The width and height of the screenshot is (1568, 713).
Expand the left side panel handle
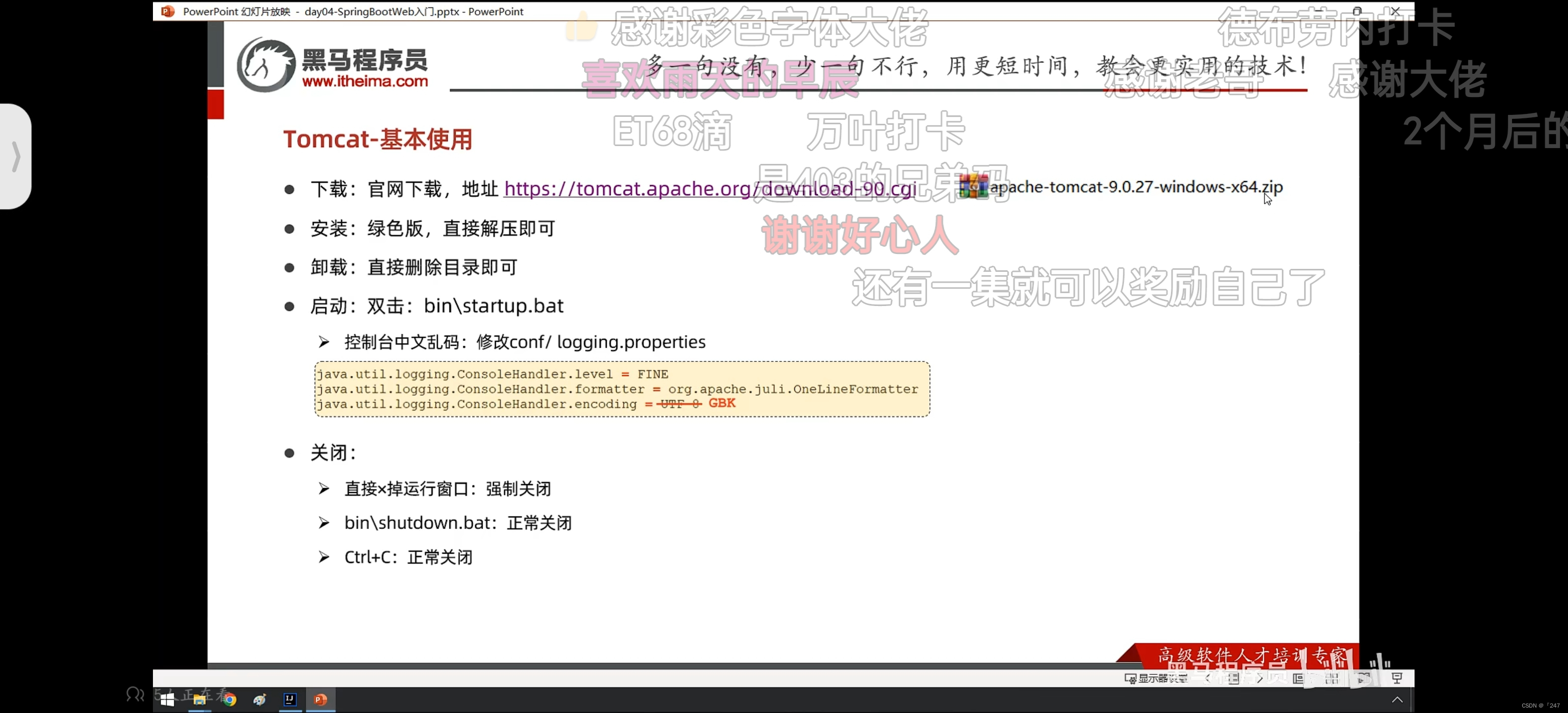16,156
